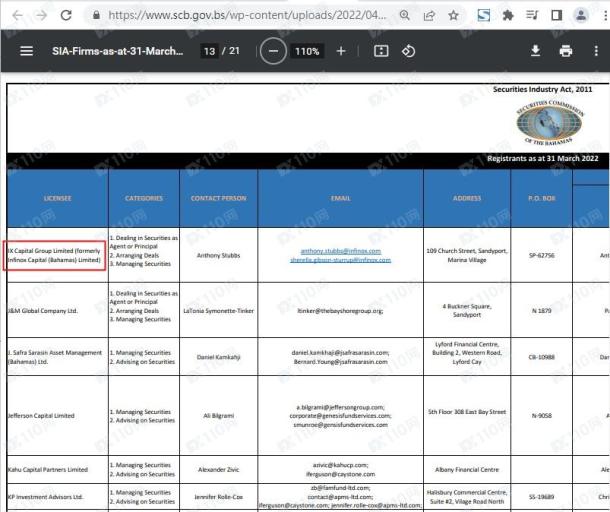Select contact person Daniel Kamkahji

218,357
